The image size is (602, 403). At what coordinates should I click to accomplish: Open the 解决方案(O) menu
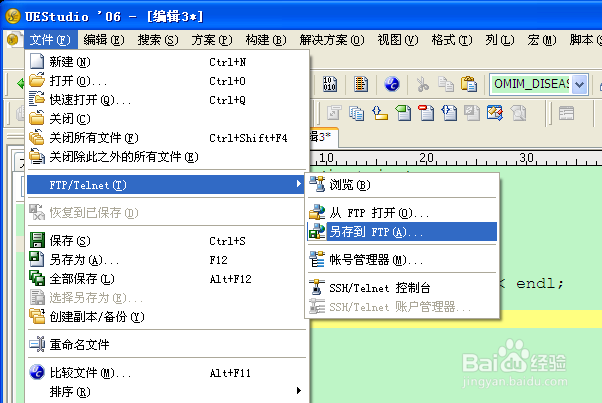(x=332, y=40)
